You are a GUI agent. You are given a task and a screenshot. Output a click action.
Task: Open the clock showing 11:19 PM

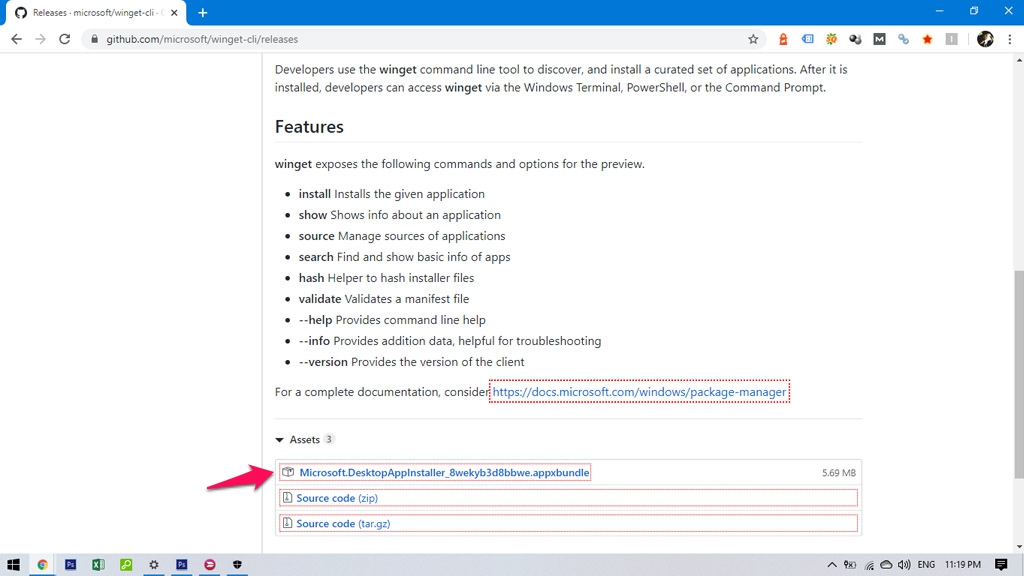963,564
